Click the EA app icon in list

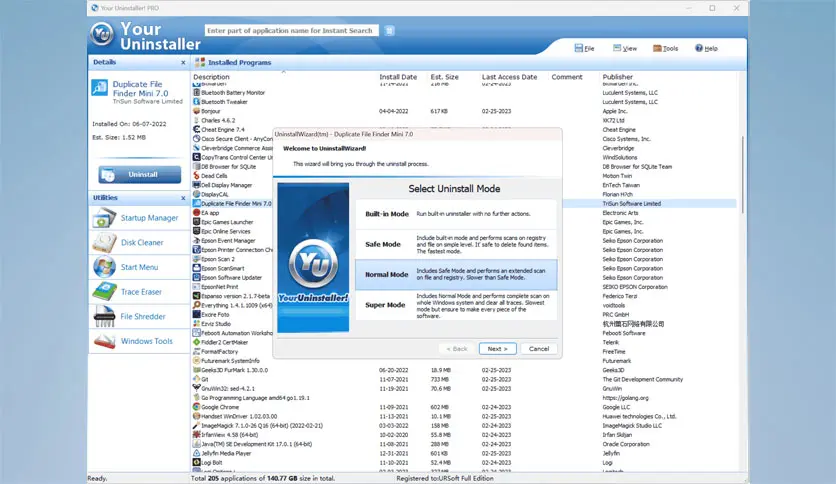[x=196, y=213]
